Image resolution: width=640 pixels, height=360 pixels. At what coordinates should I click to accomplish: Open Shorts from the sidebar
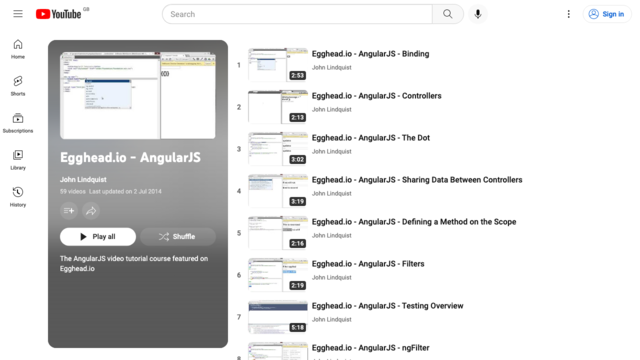18,86
